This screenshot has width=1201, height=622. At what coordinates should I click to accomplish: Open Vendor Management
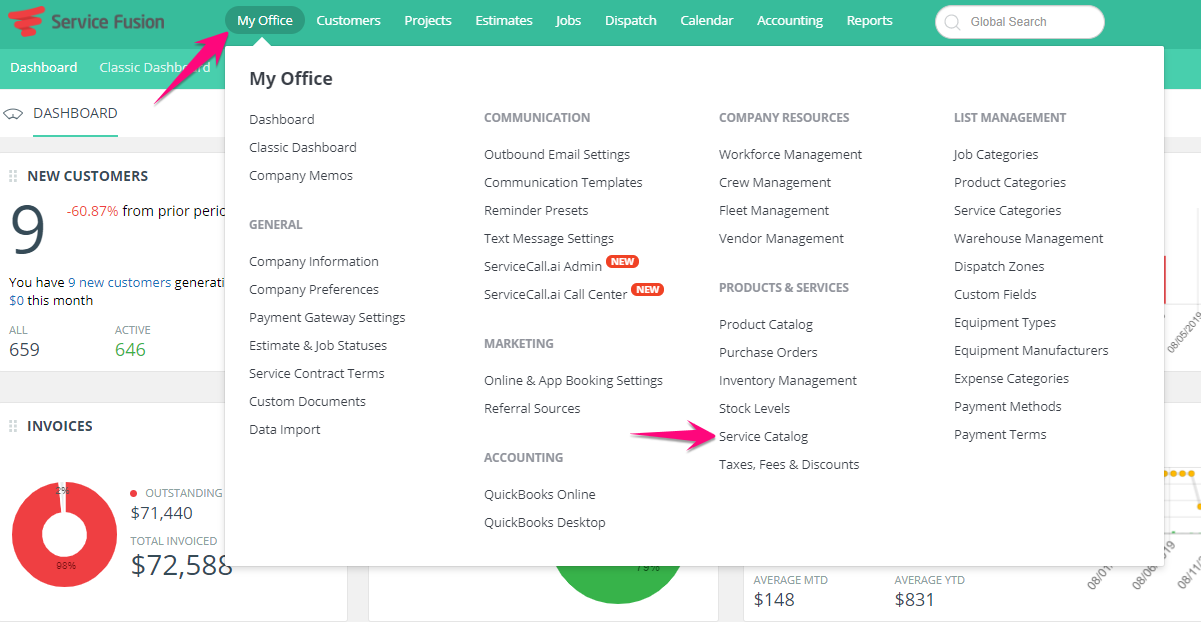pyautogui.click(x=781, y=239)
